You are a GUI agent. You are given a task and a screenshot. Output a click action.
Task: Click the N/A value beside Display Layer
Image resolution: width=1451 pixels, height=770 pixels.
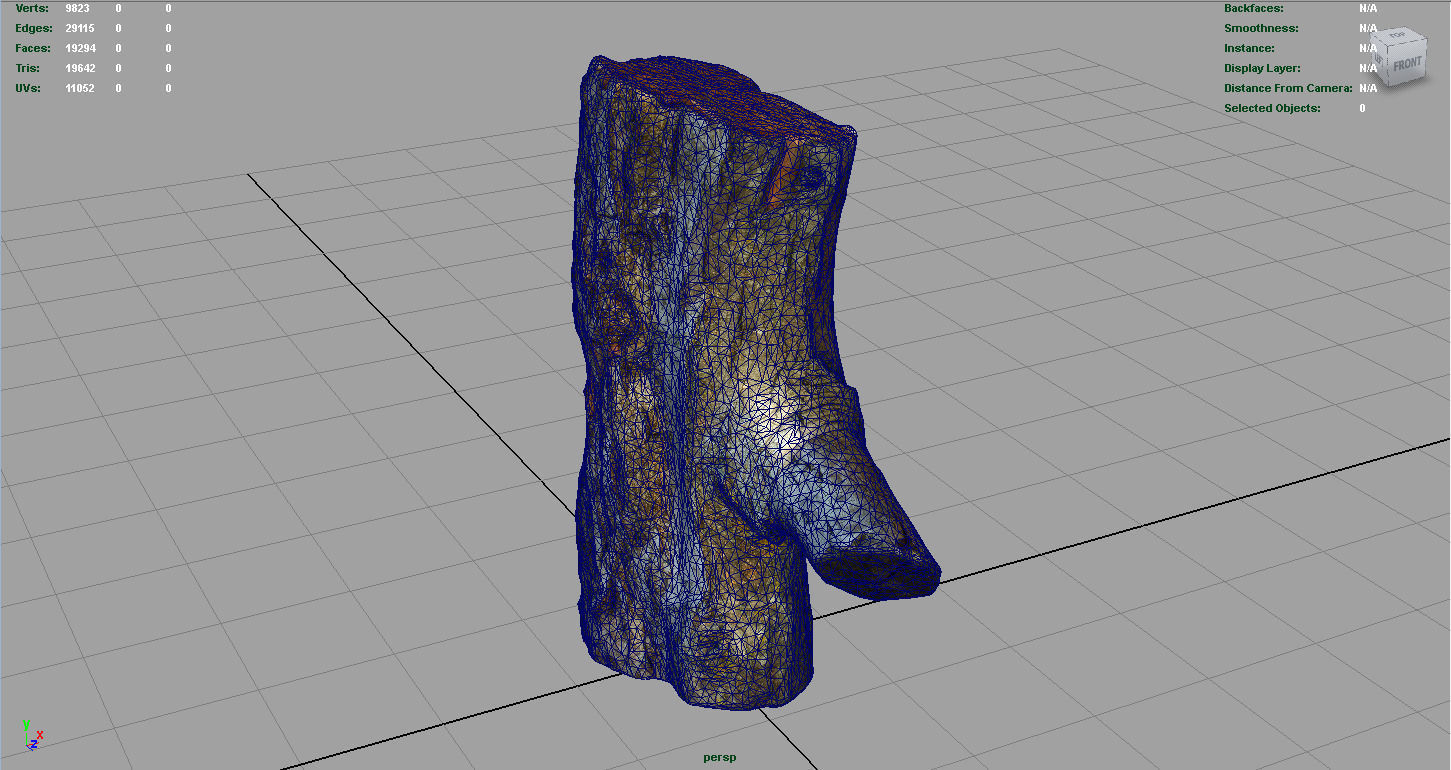1368,68
